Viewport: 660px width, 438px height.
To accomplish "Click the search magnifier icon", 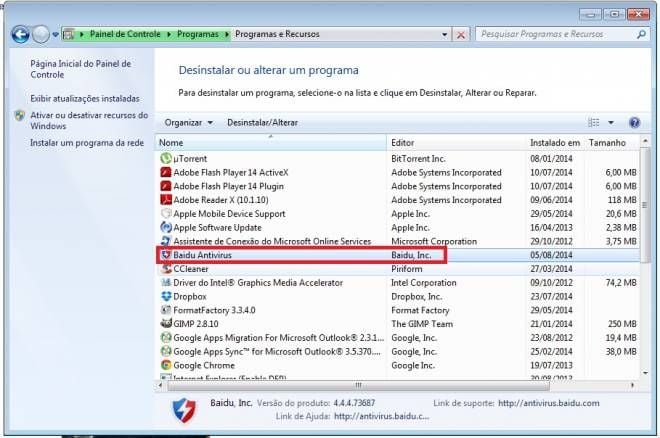I will pos(641,34).
